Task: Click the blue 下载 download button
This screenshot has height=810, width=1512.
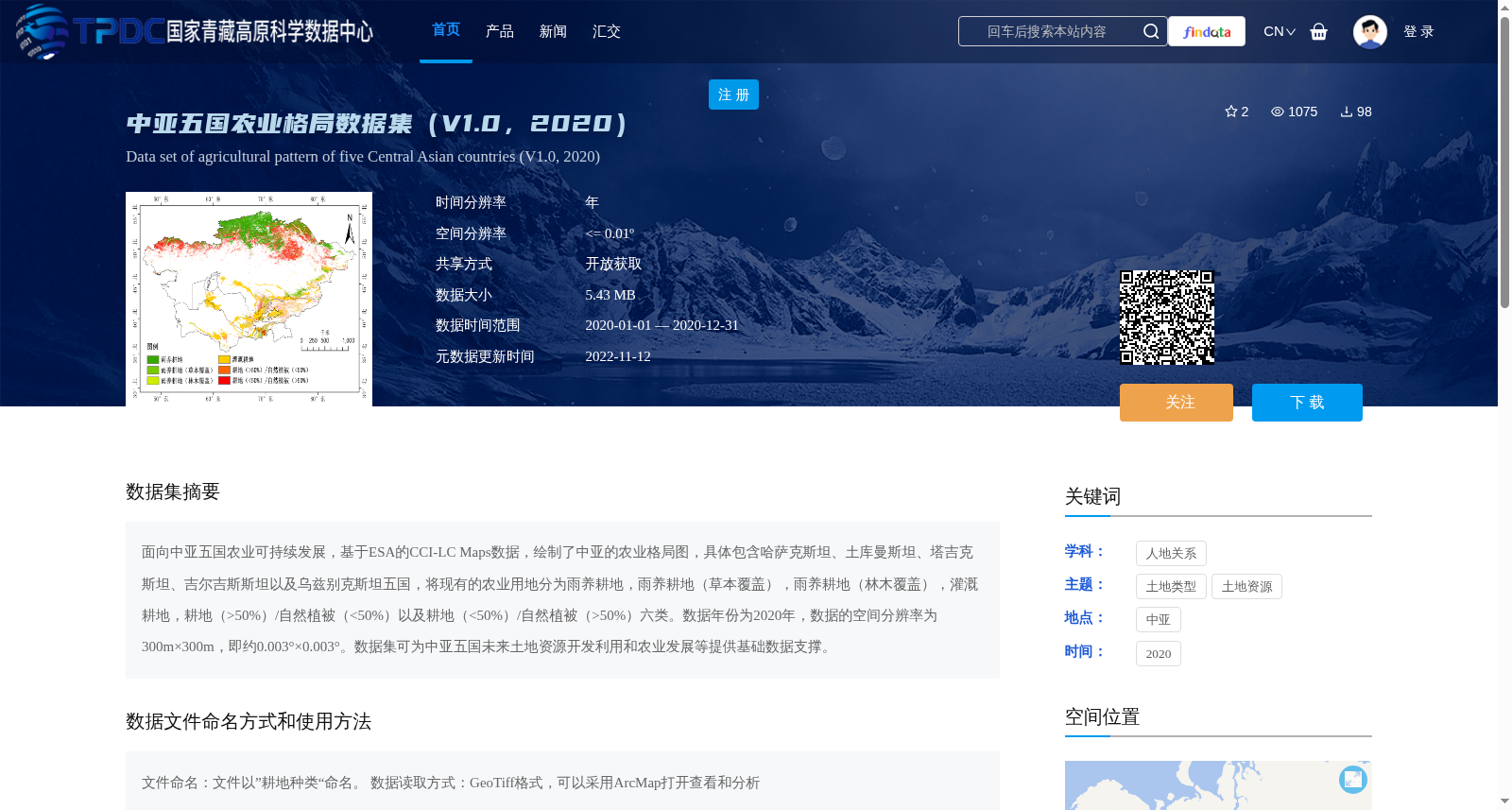Action: (1307, 403)
